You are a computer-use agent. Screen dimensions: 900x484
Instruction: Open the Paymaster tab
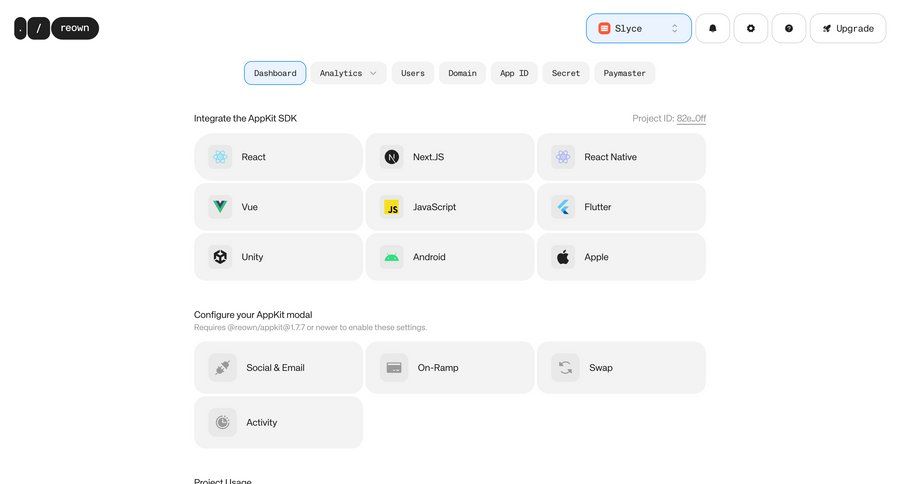[x=624, y=73]
